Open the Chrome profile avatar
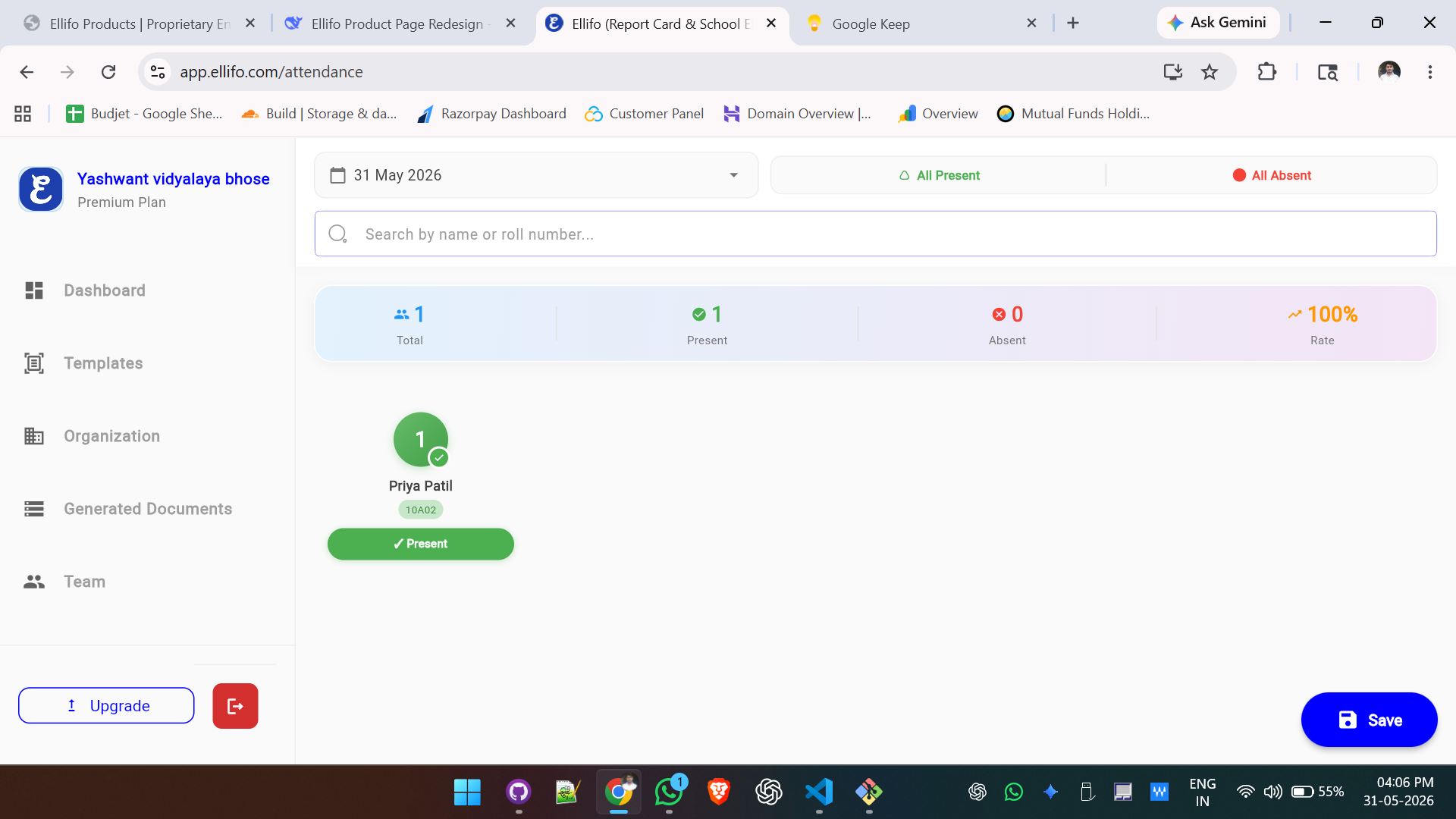1456x819 pixels. pos(1389,72)
